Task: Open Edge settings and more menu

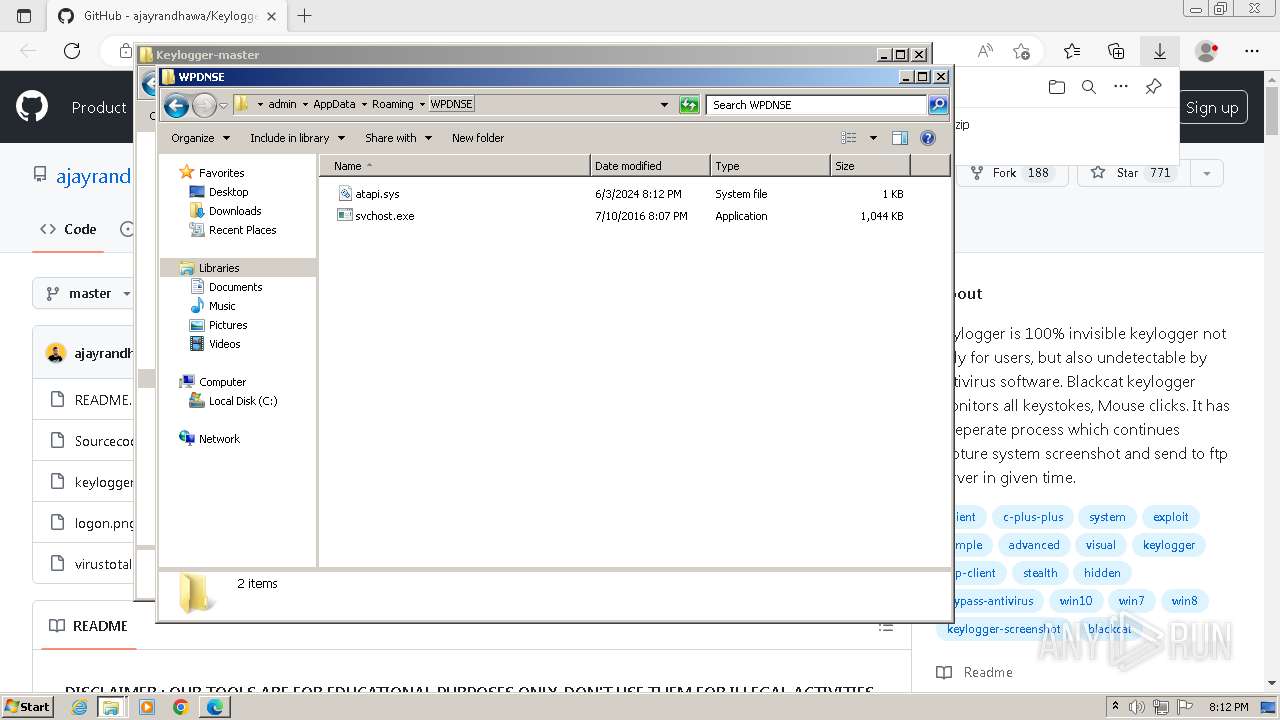Action: 1252,51
